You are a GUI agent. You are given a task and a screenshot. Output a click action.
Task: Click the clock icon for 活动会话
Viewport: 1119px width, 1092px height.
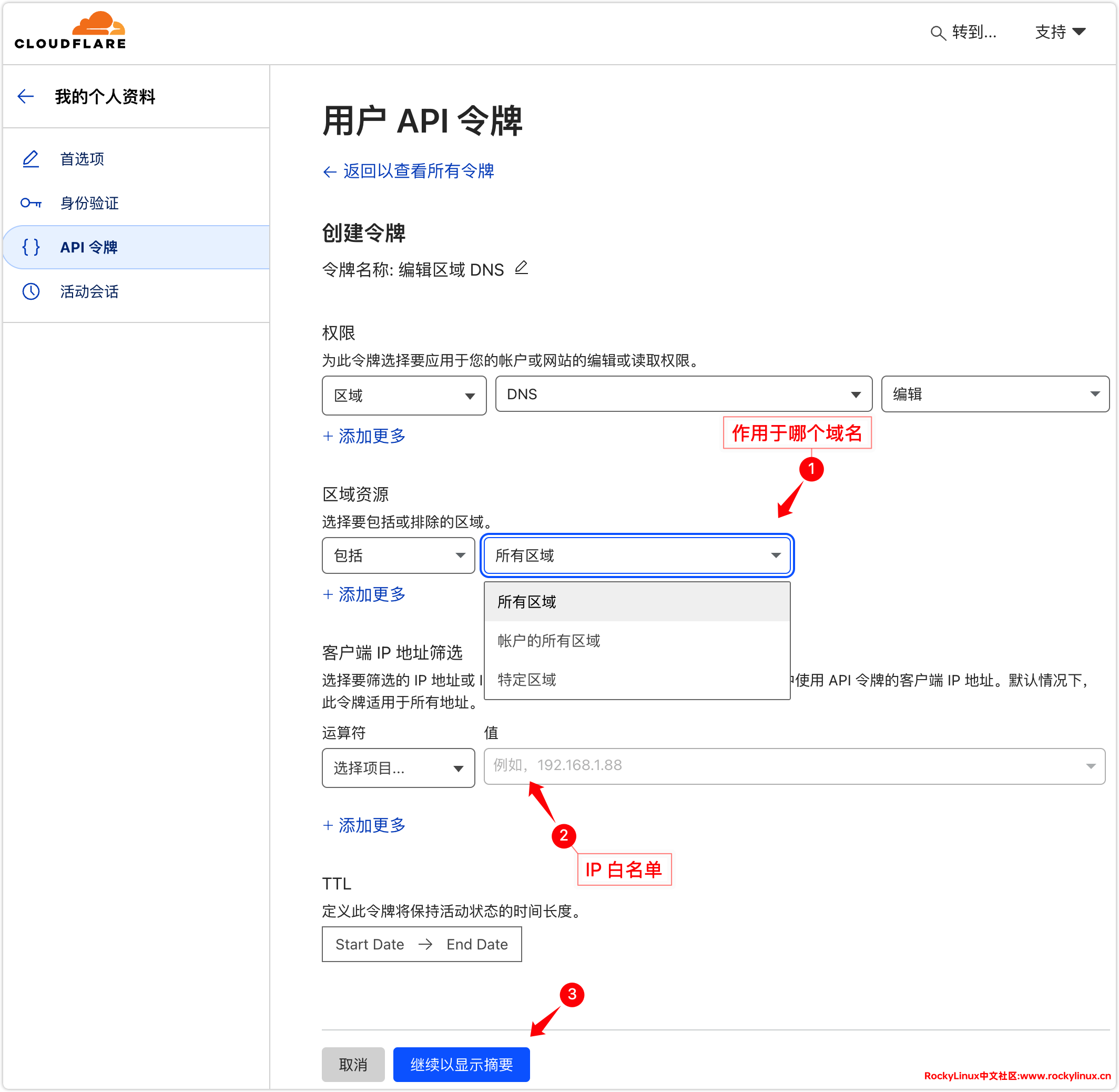click(x=31, y=291)
